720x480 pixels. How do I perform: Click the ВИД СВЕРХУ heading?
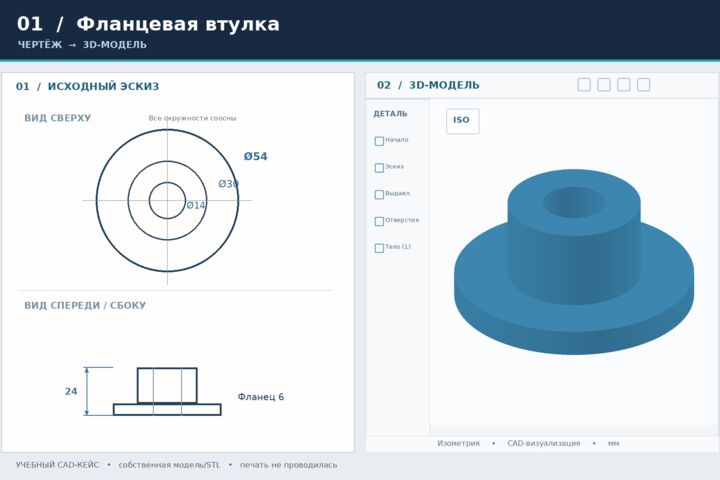coord(57,118)
